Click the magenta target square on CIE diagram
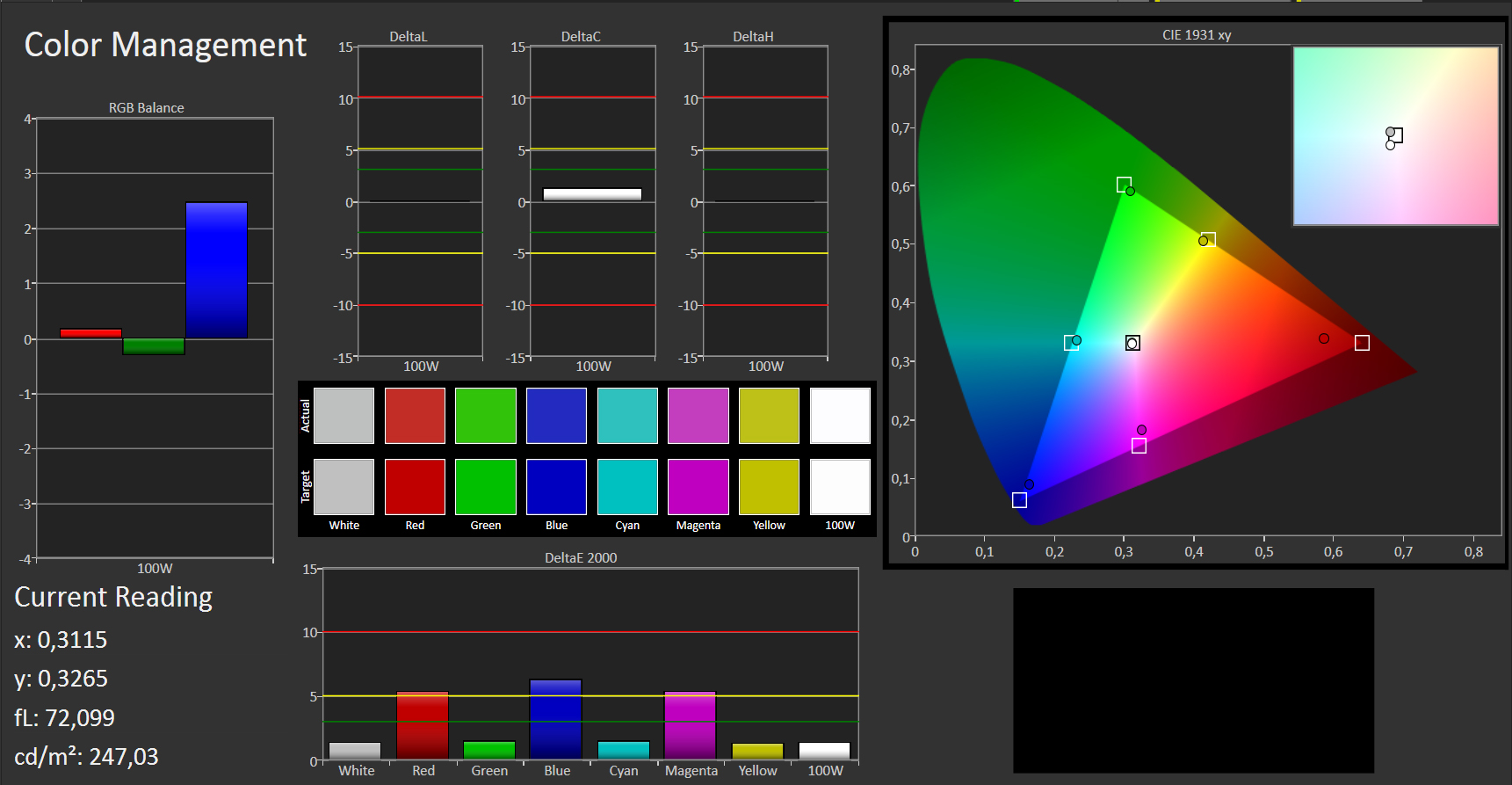The image size is (1512, 785). tap(1139, 446)
